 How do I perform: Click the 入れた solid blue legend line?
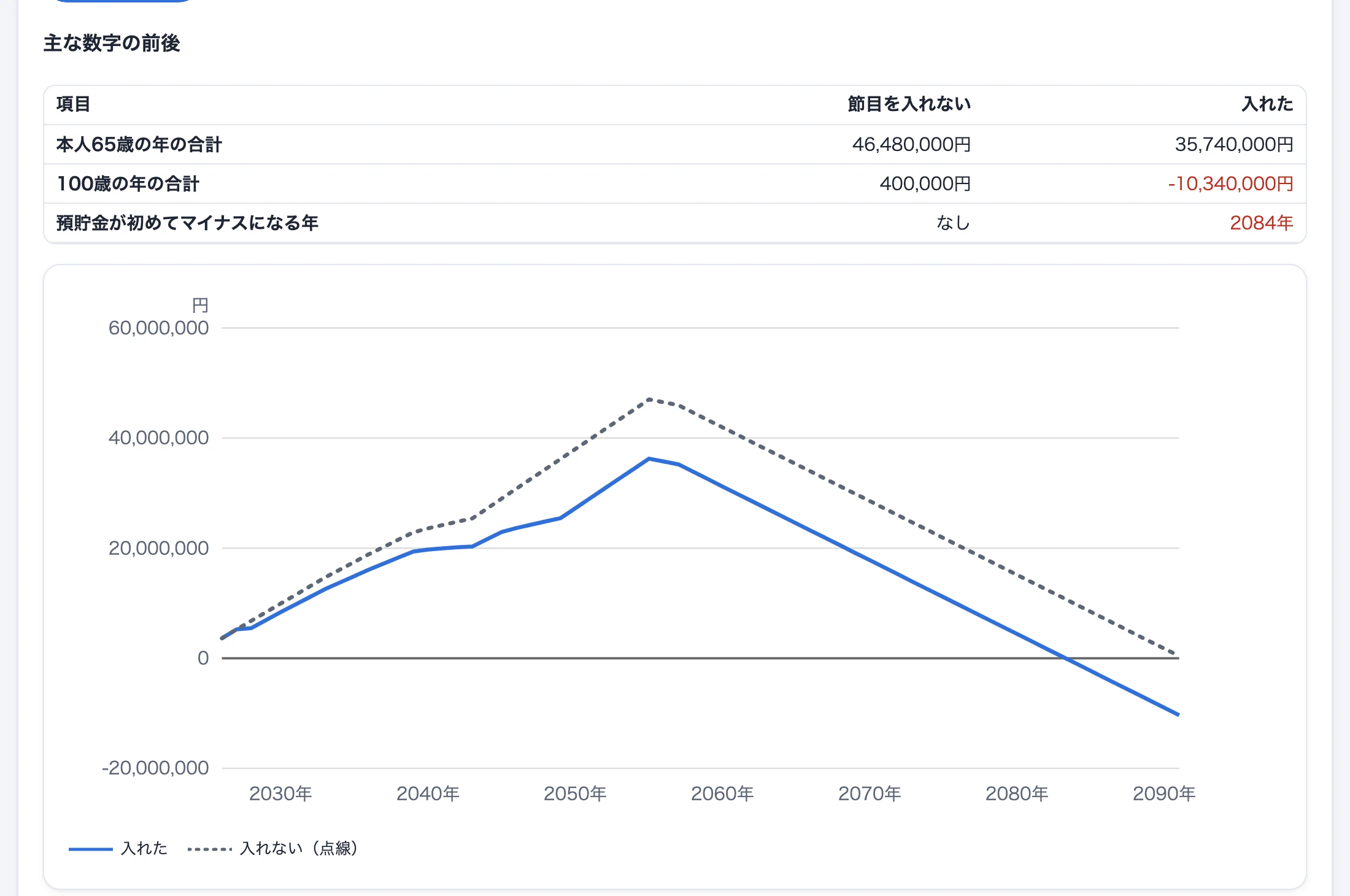click(90, 849)
